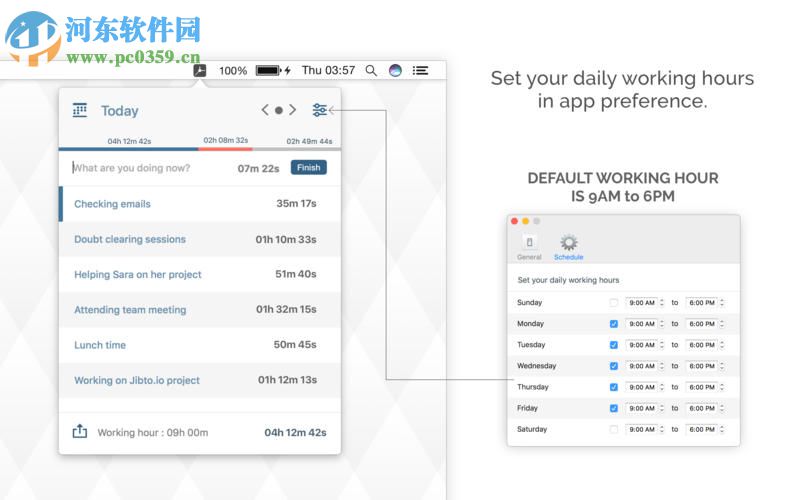Select the Lunch time task
Screen dimensions: 800x500
pyautogui.click(x=200, y=344)
